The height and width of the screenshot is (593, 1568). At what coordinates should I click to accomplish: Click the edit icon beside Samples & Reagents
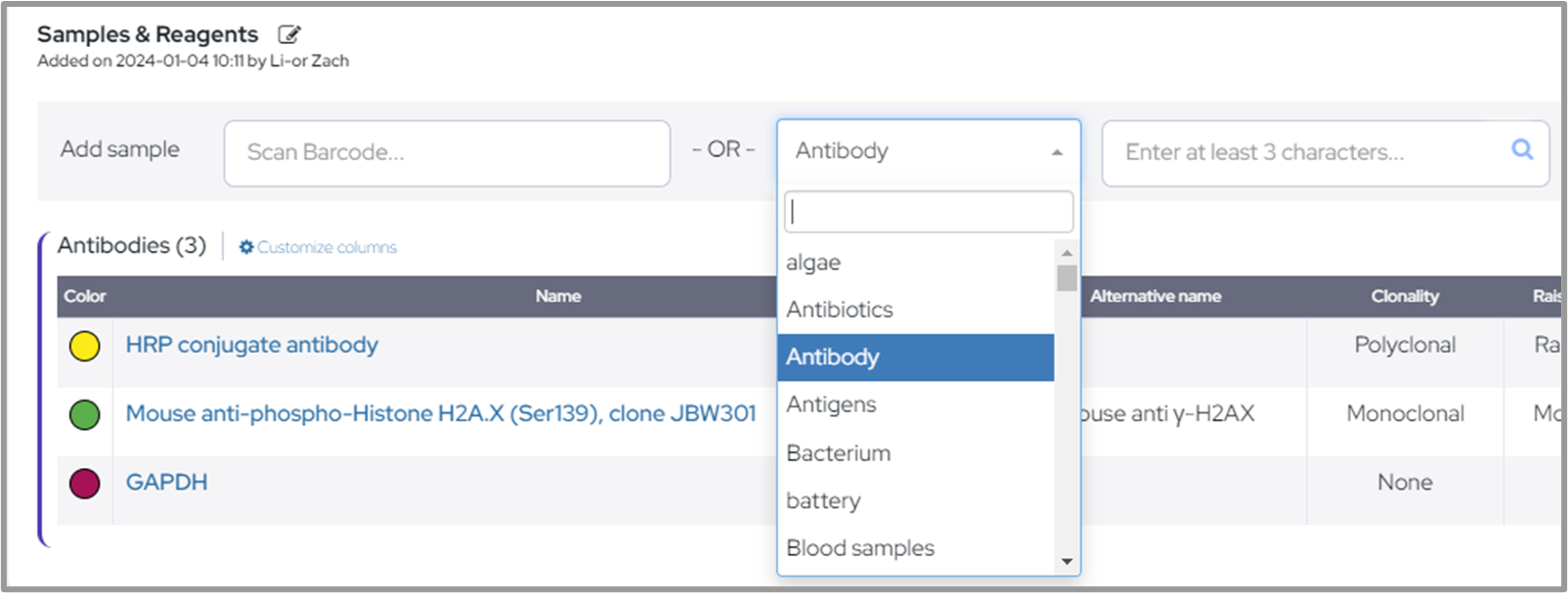point(288,35)
